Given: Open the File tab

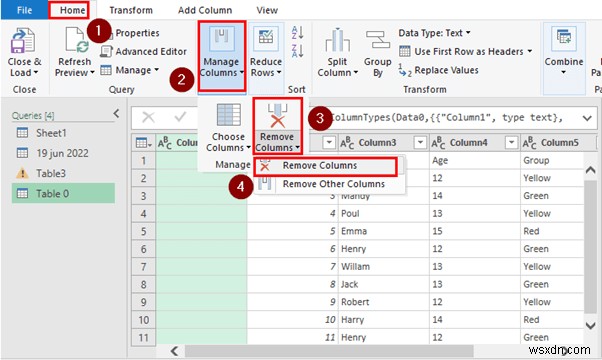Looking at the screenshot, I should [x=25, y=10].
